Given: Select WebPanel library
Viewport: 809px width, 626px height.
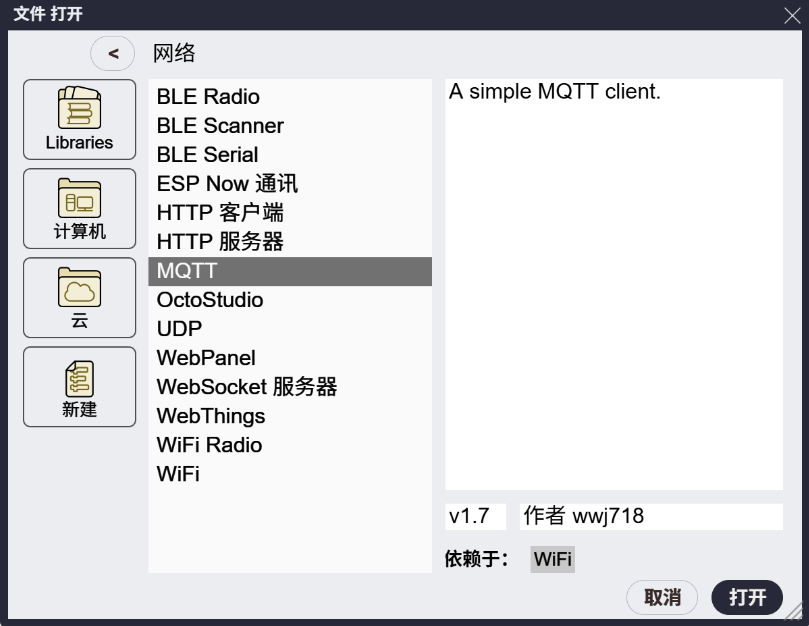Looking at the screenshot, I should (x=290, y=358).
